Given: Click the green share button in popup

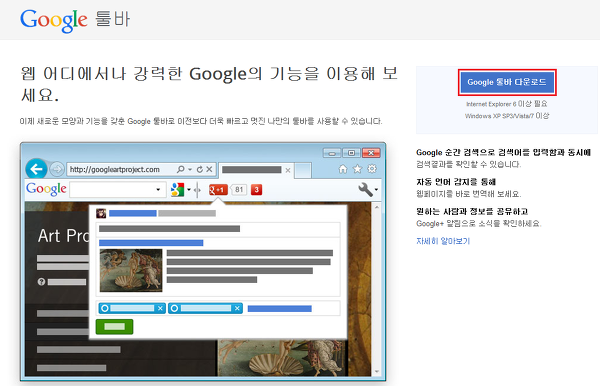Looking at the screenshot, I should point(114,327).
